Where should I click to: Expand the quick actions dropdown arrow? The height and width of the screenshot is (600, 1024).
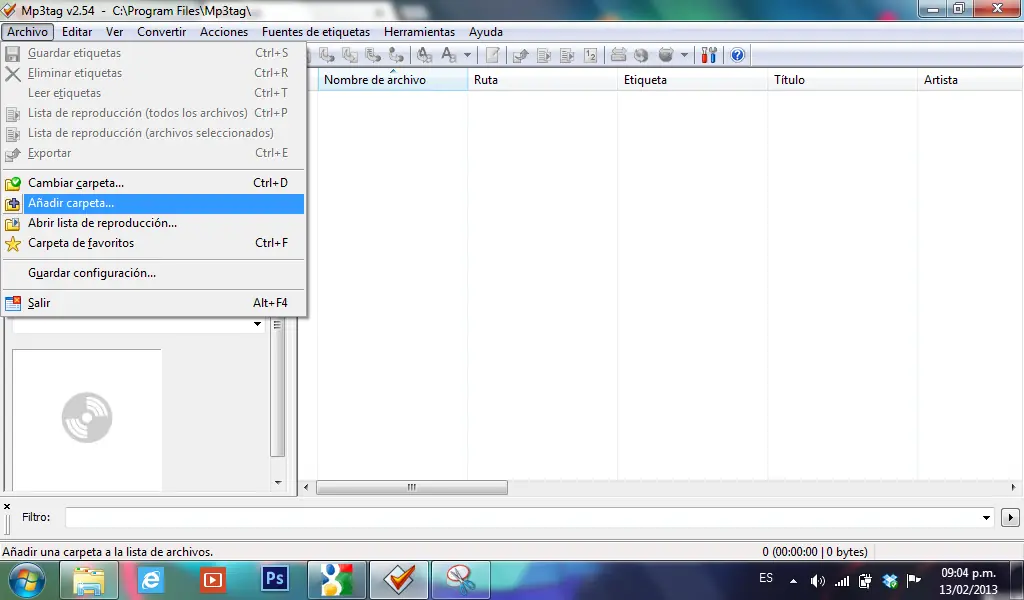[468, 55]
